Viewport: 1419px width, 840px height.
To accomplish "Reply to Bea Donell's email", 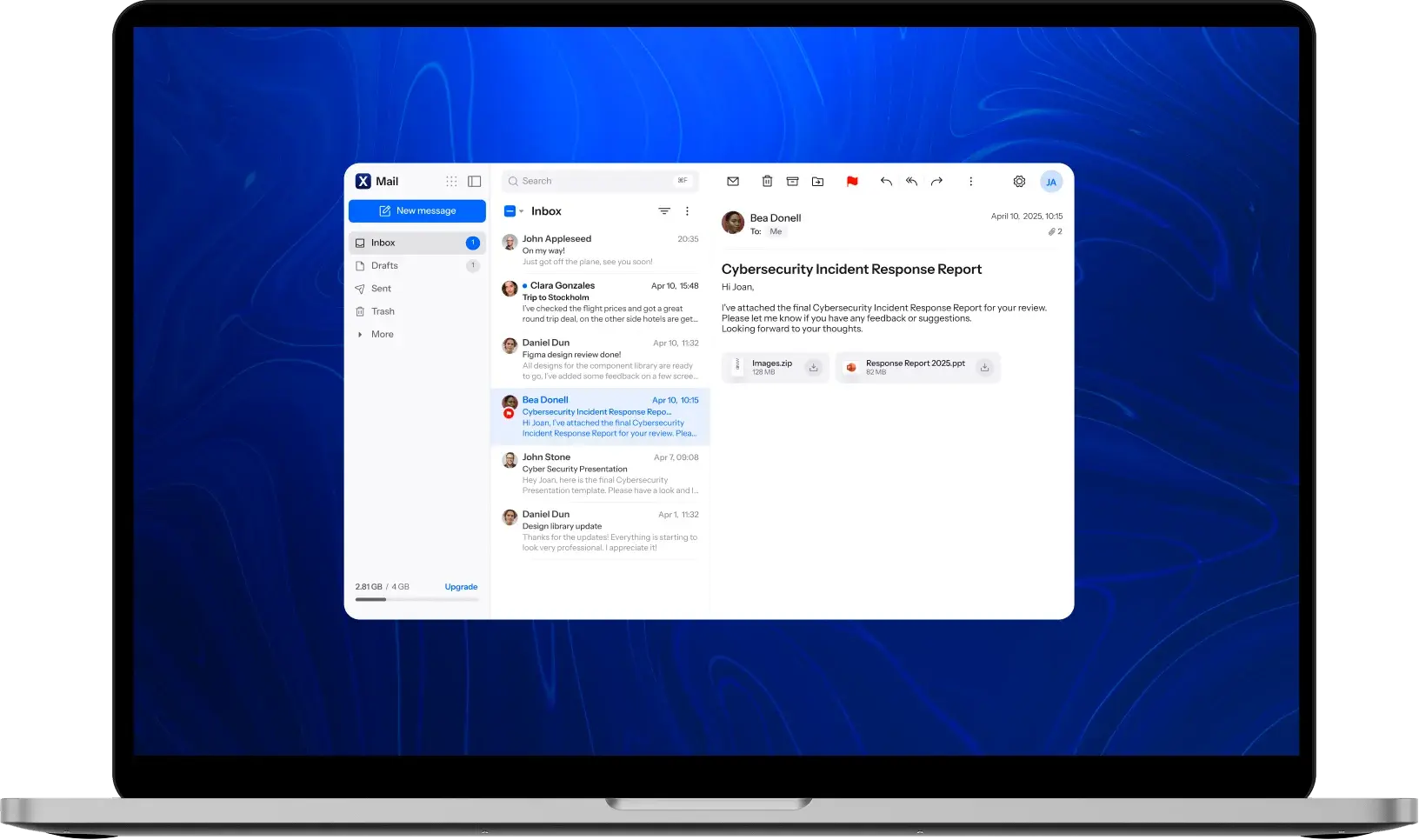I will click(886, 181).
